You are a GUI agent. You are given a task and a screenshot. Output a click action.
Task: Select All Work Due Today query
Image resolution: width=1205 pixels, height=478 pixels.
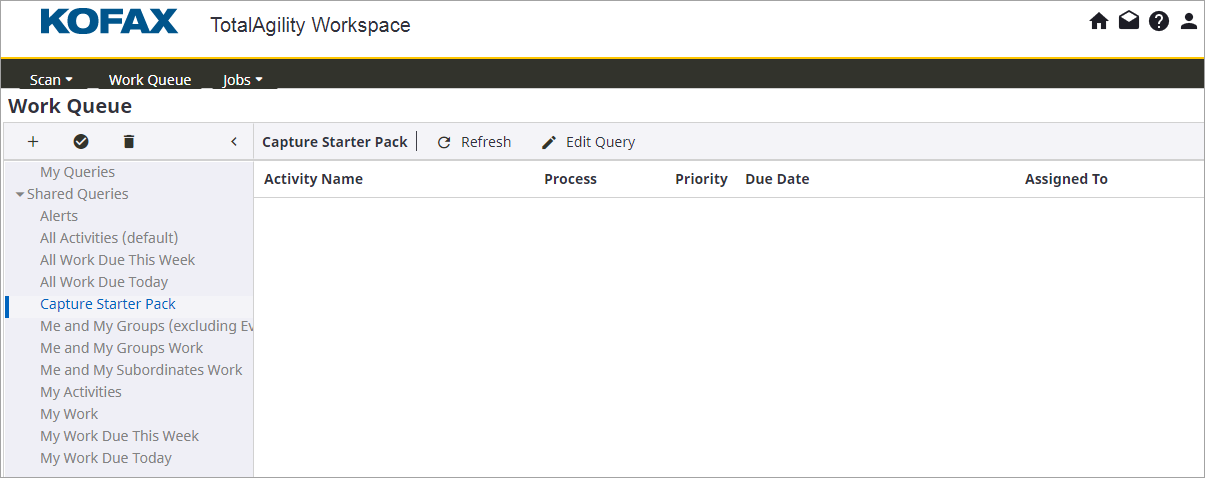[x=104, y=282]
